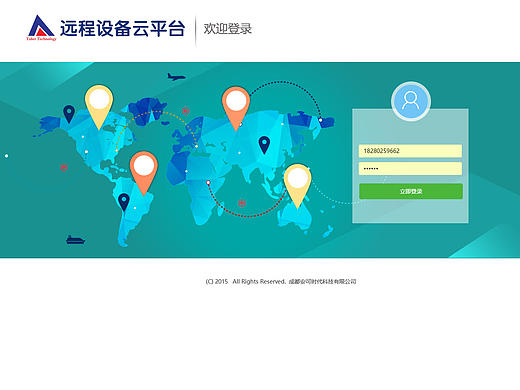Image resolution: width=520 pixels, height=390 pixels.
Task: Click the username field containing 18280259662
Action: coord(410,151)
